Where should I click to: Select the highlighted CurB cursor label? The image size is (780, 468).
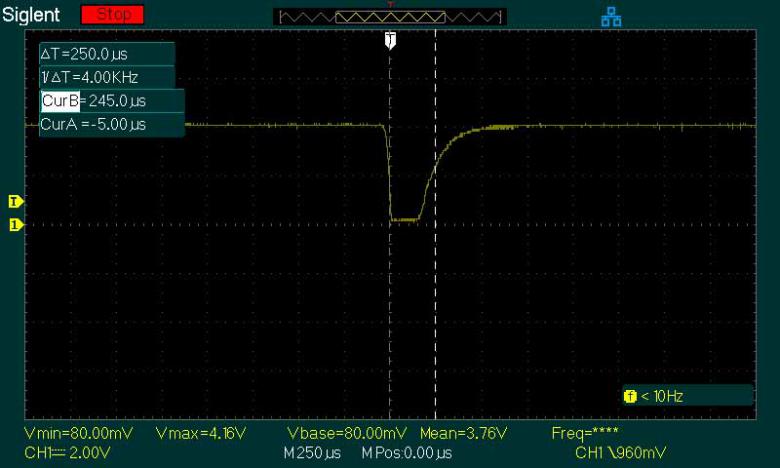60,101
